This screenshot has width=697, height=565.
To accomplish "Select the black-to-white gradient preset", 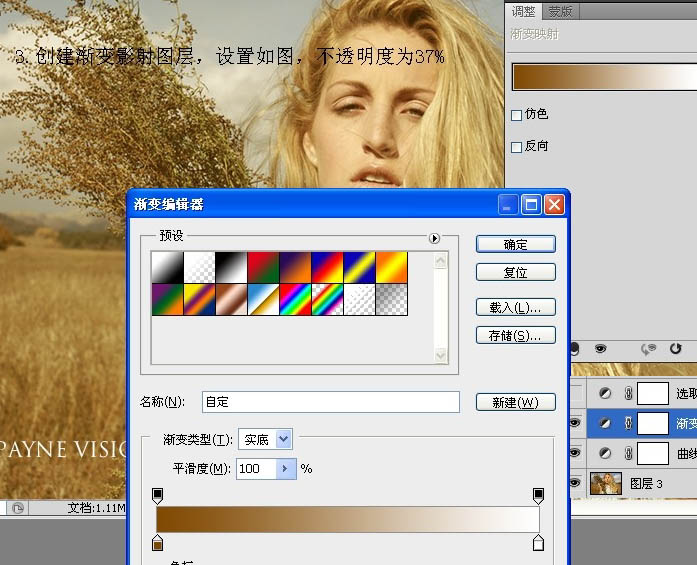I will 230,267.
